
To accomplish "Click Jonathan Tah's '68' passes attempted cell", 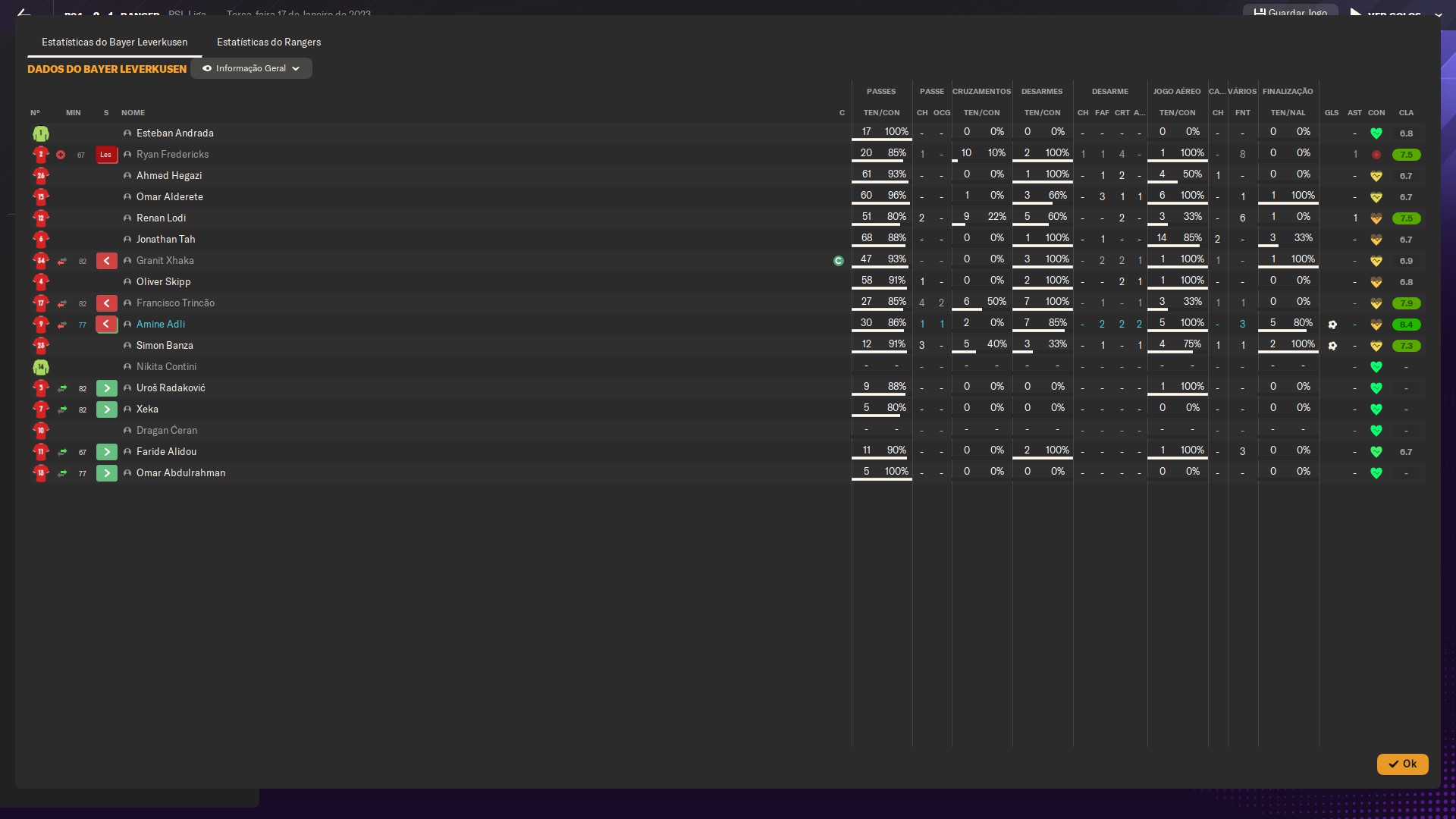I will 866,237.
